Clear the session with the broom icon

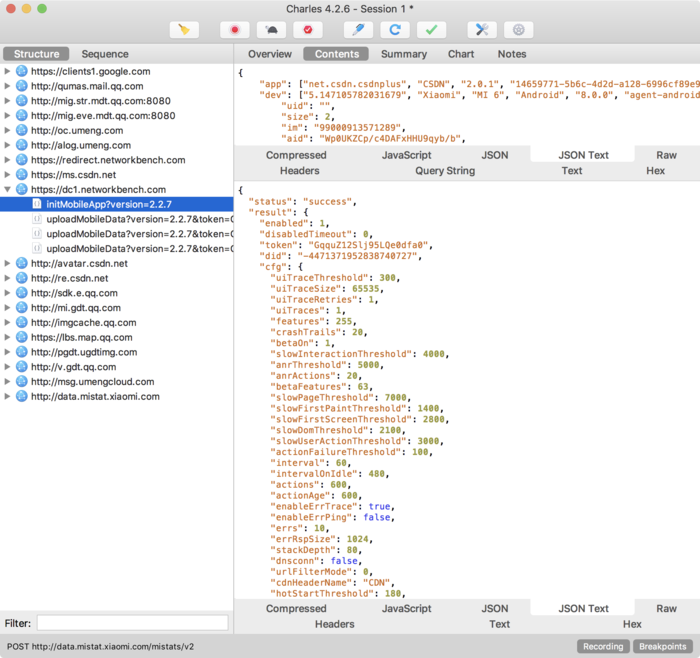tap(184, 30)
